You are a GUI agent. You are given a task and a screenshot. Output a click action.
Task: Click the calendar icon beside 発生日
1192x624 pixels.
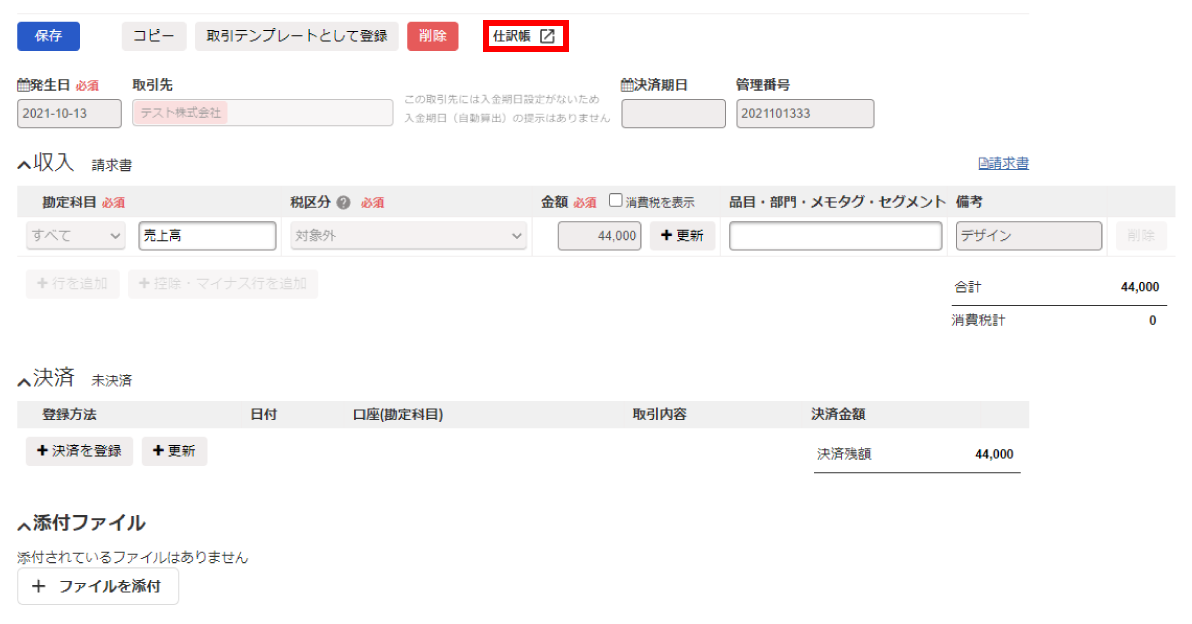pos(24,86)
